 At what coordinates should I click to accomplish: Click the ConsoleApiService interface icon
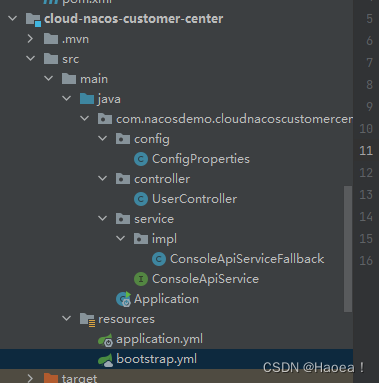click(x=141, y=279)
